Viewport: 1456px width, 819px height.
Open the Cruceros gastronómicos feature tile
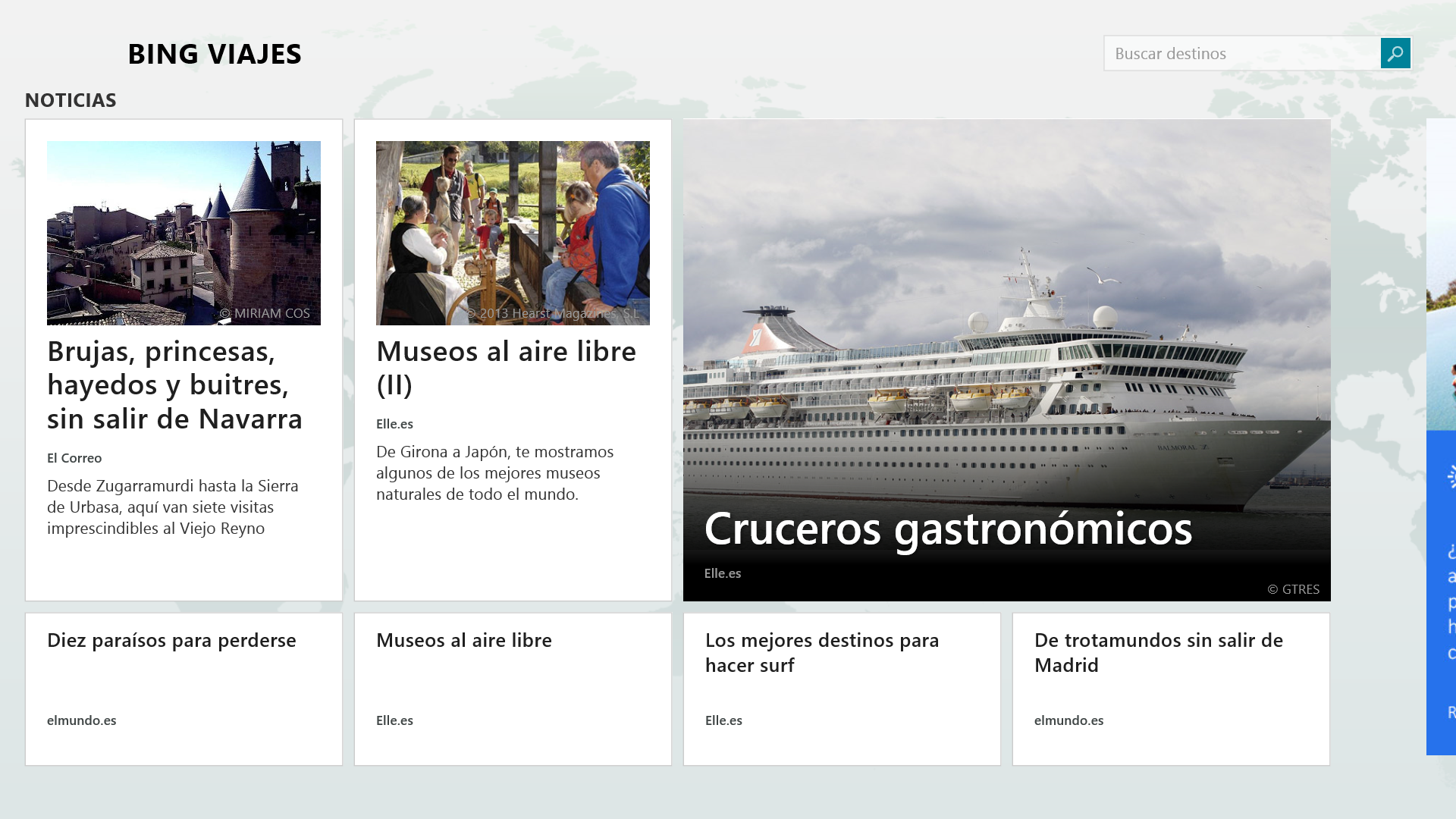click(x=947, y=528)
